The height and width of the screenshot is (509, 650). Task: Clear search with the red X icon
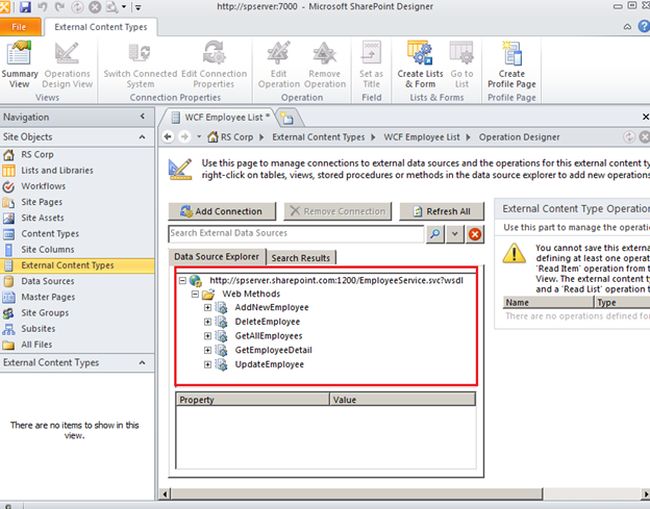[475, 234]
